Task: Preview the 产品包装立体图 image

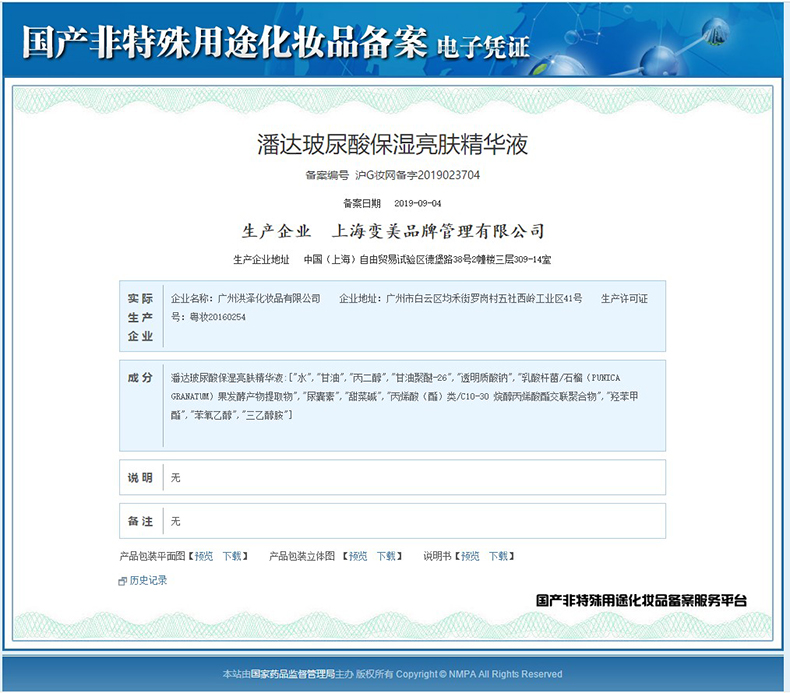Action: [358, 556]
